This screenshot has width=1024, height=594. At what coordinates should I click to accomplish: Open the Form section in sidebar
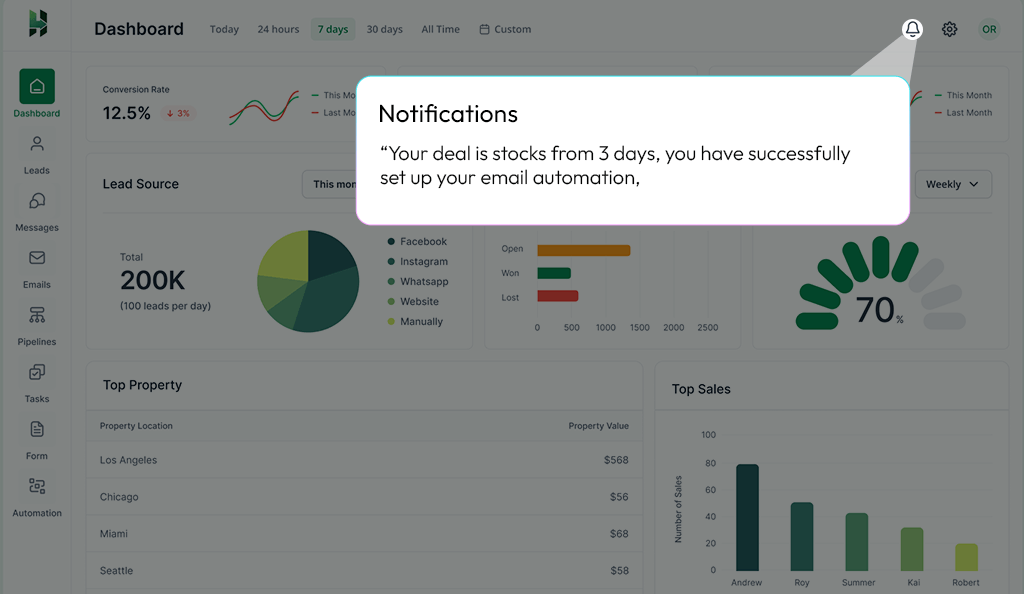37,439
